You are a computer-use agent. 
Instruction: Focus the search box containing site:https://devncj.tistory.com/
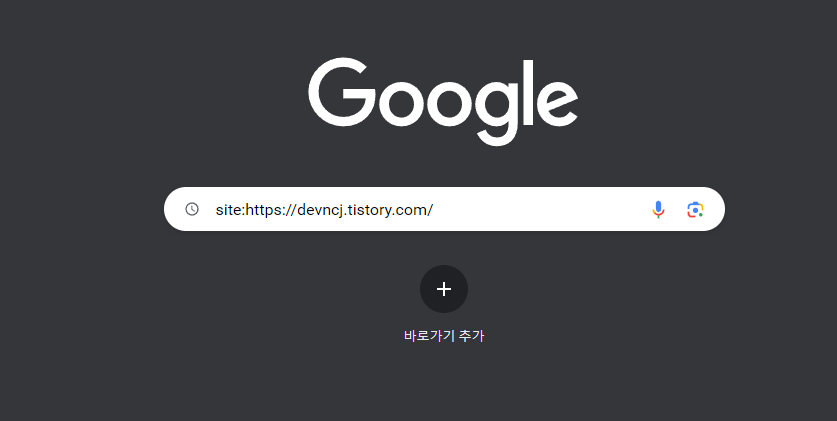point(444,209)
